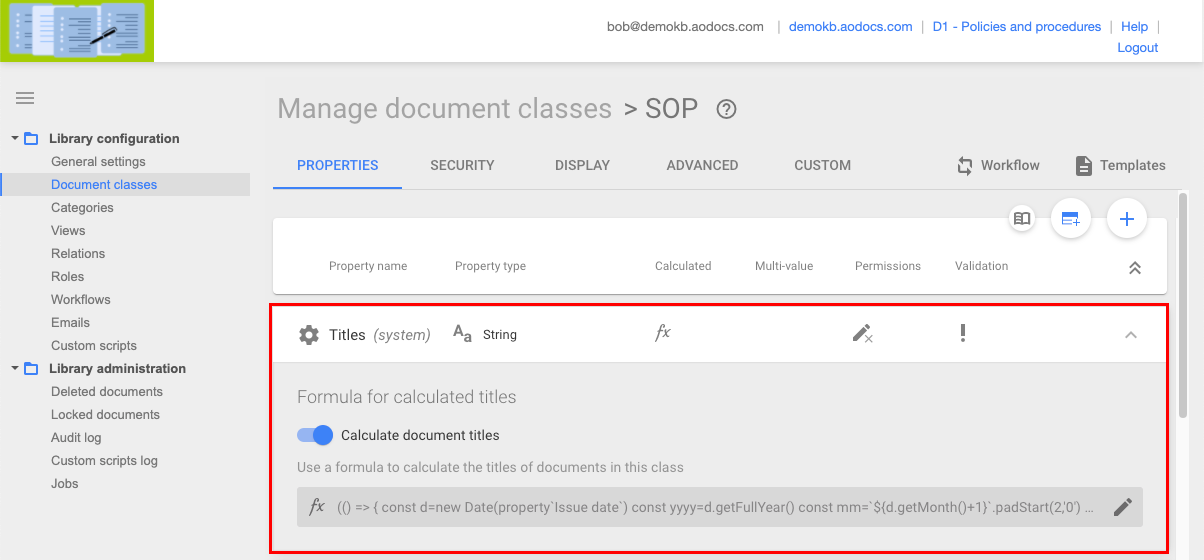Click the Formula for calculated titles heading
Screen dimensions: 1204x560
(x=407, y=397)
